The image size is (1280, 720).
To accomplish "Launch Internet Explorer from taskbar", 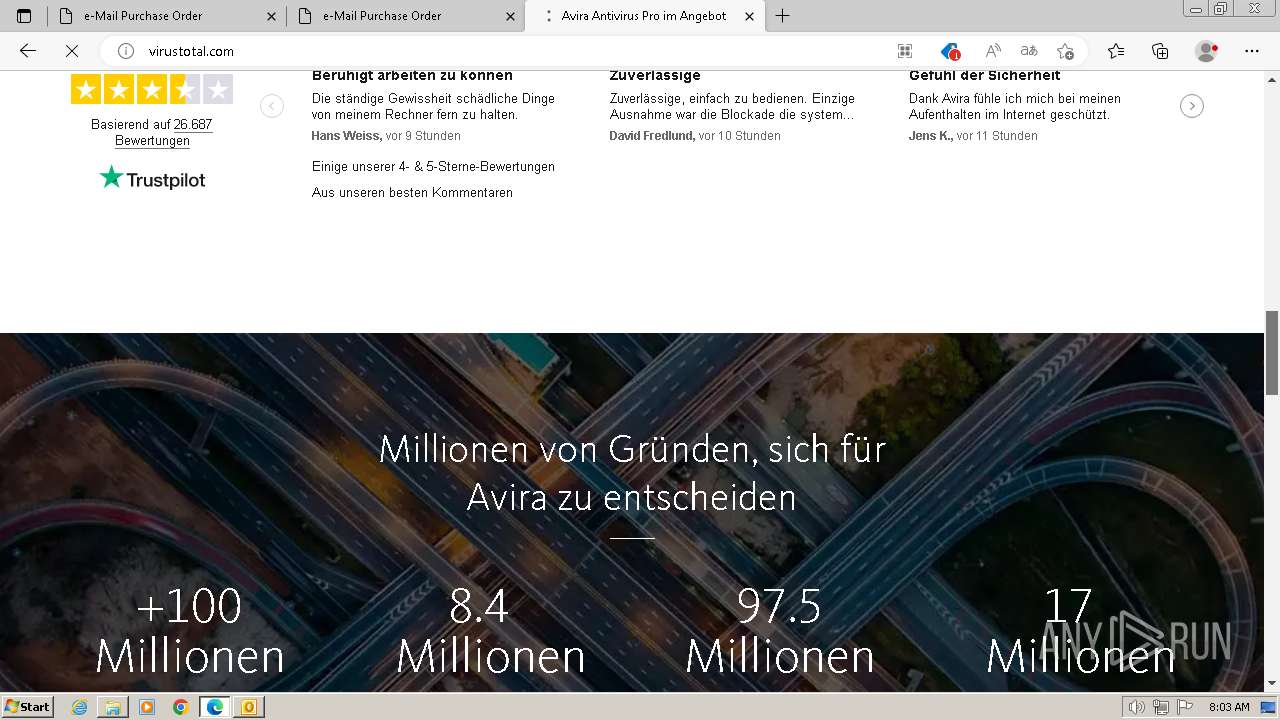I will (80, 707).
